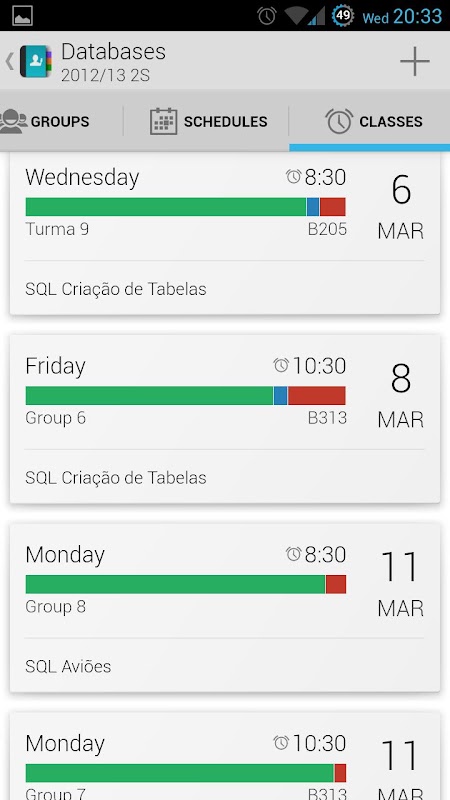The width and height of the screenshot is (450, 800).
Task: Open SQL Aviões class summary
Action: pyautogui.click(x=68, y=666)
